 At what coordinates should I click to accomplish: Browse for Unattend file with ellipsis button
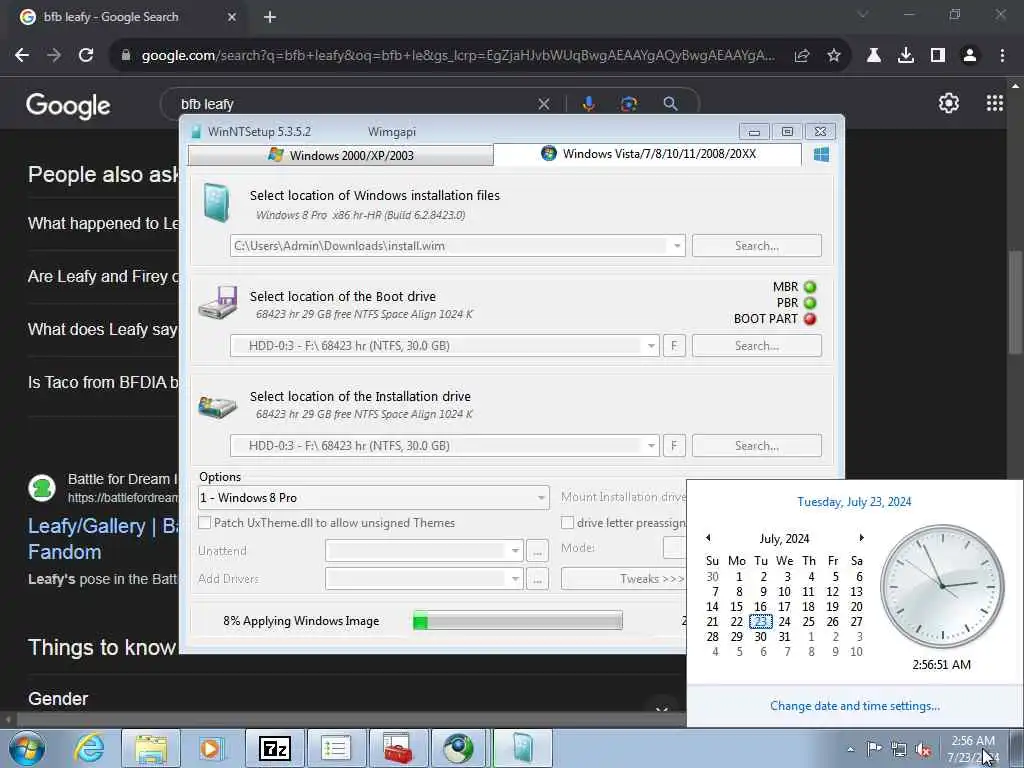tap(537, 551)
